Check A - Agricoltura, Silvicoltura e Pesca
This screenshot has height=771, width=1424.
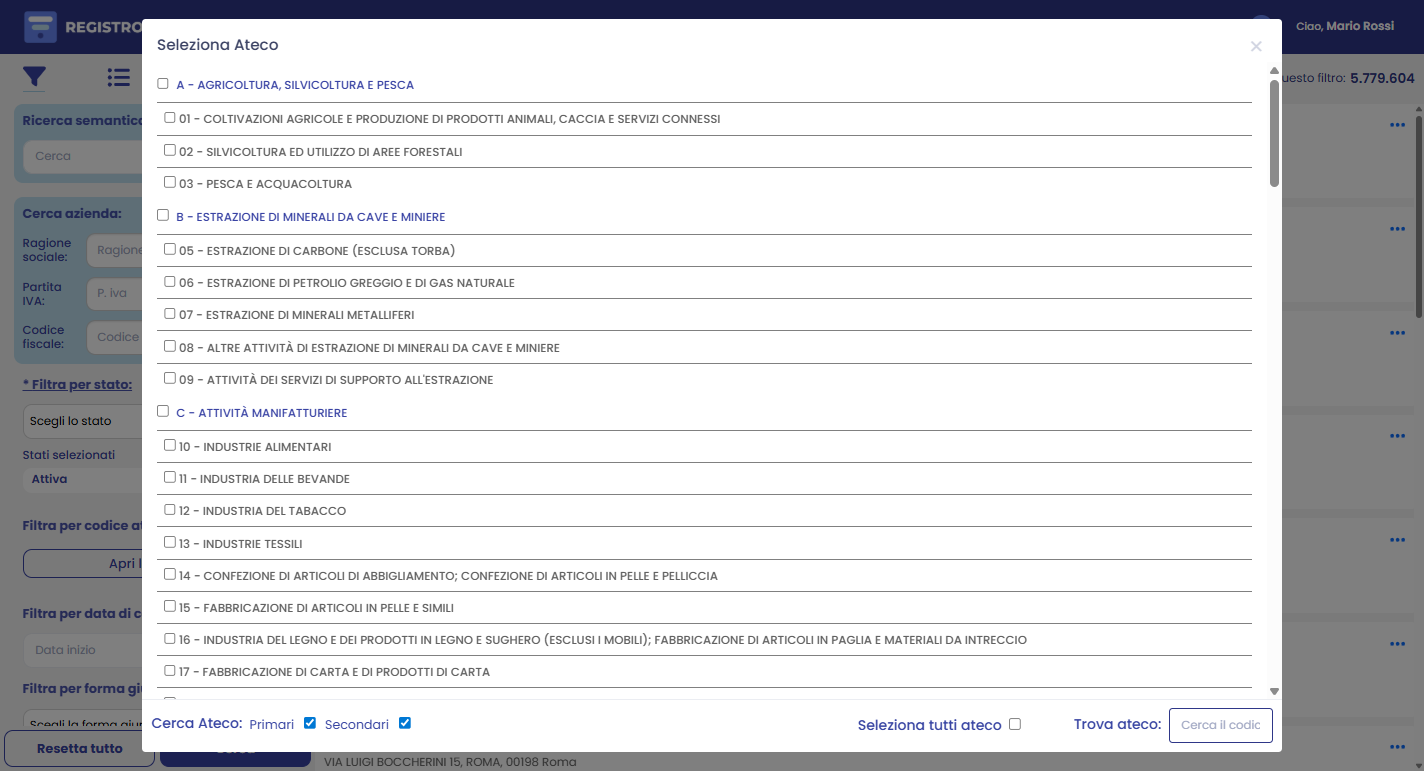click(x=163, y=84)
